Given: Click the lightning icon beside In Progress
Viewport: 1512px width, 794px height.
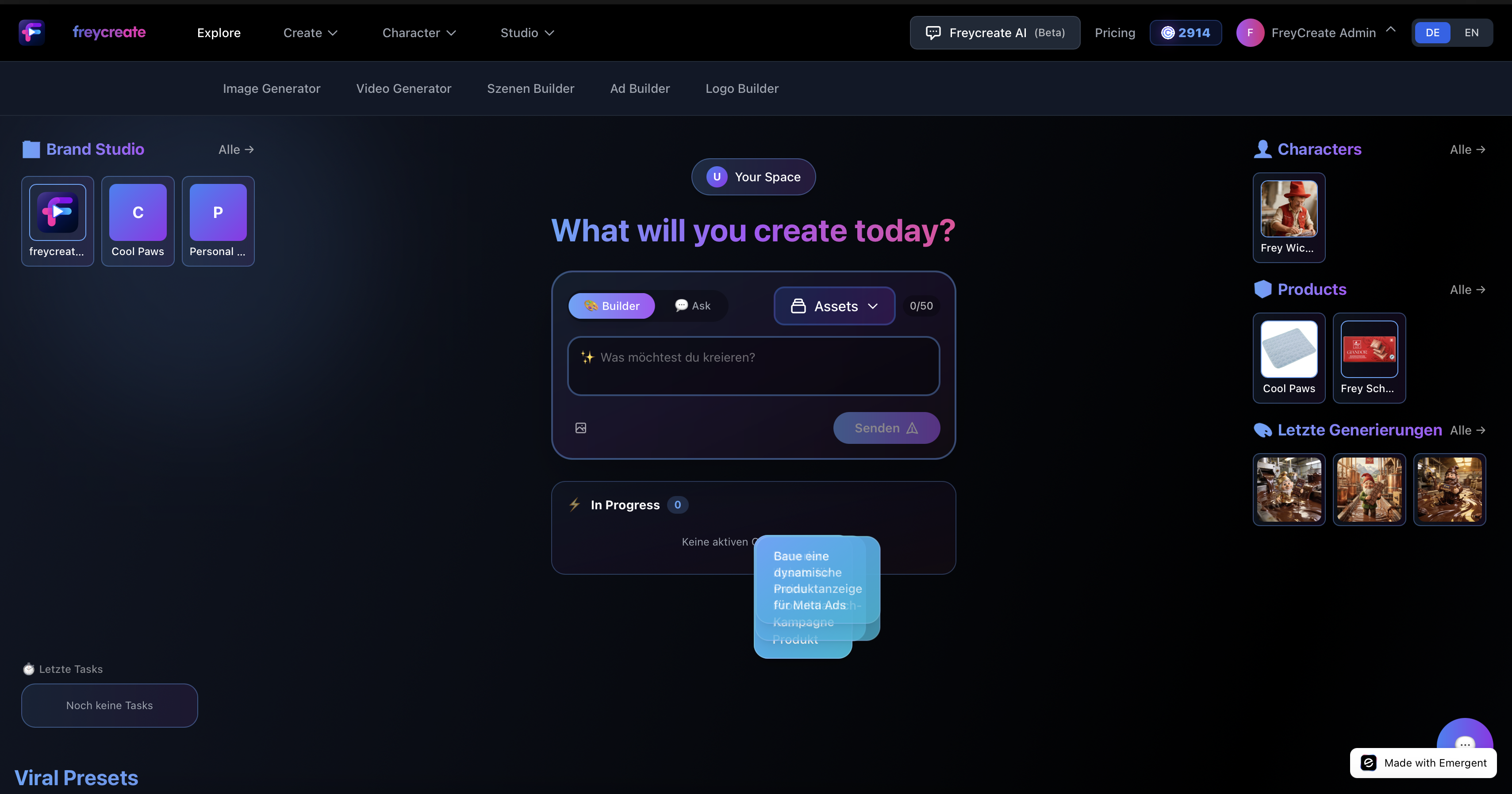Looking at the screenshot, I should [x=575, y=505].
